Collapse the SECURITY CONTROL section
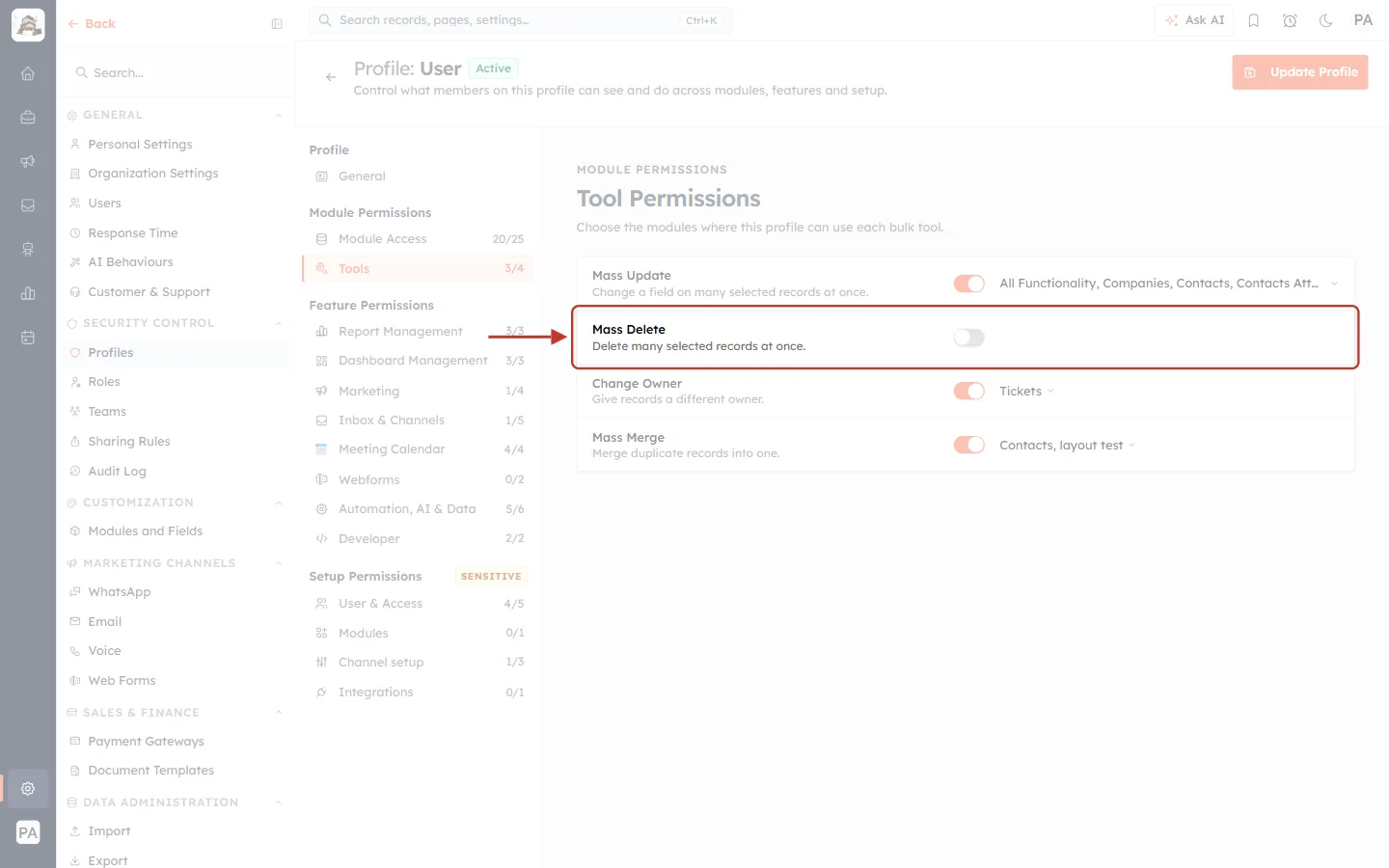 tap(279, 323)
